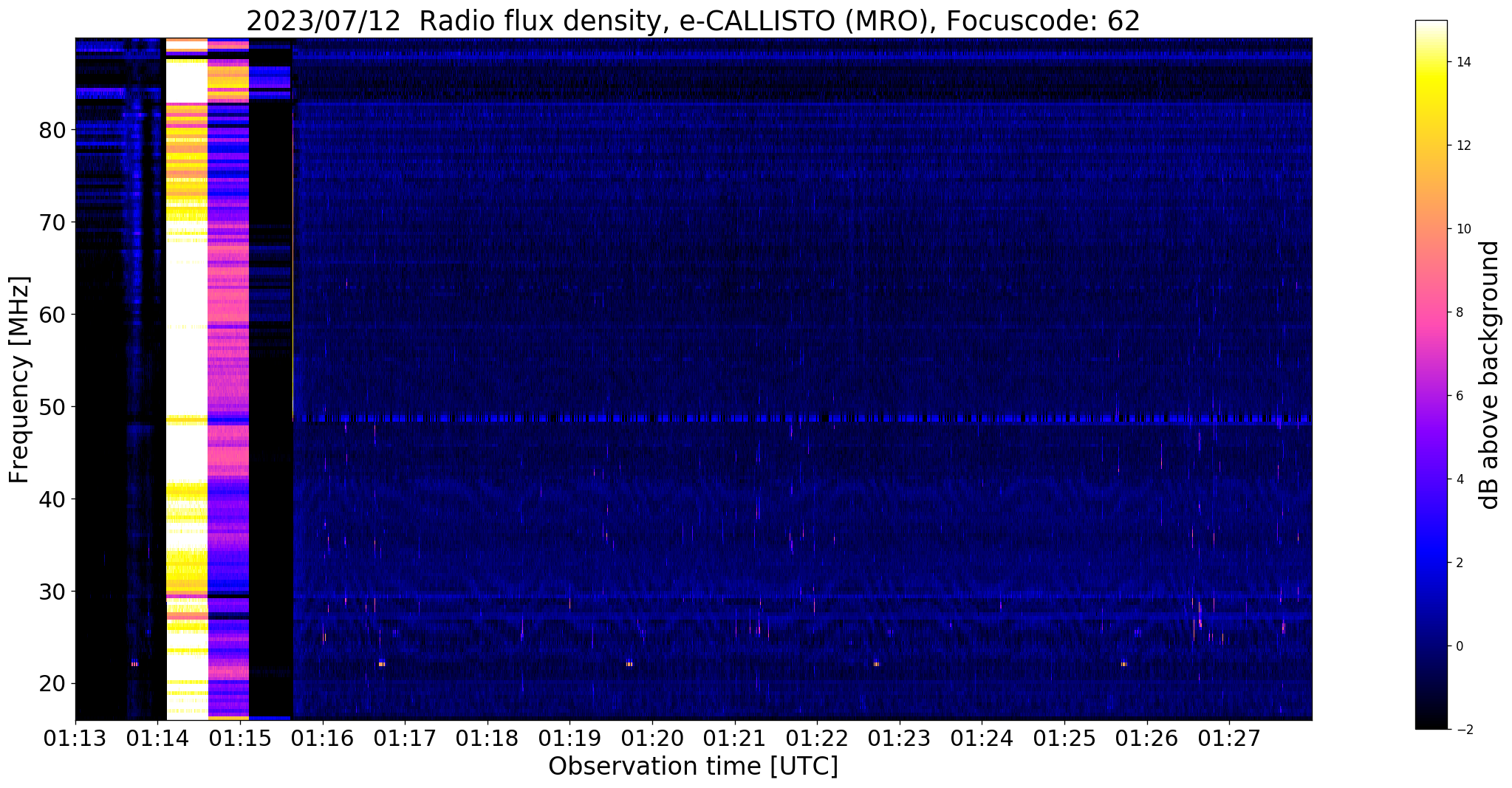
Task: Click the 80 MHz frequency tick label
Action: [x=51, y=130]
